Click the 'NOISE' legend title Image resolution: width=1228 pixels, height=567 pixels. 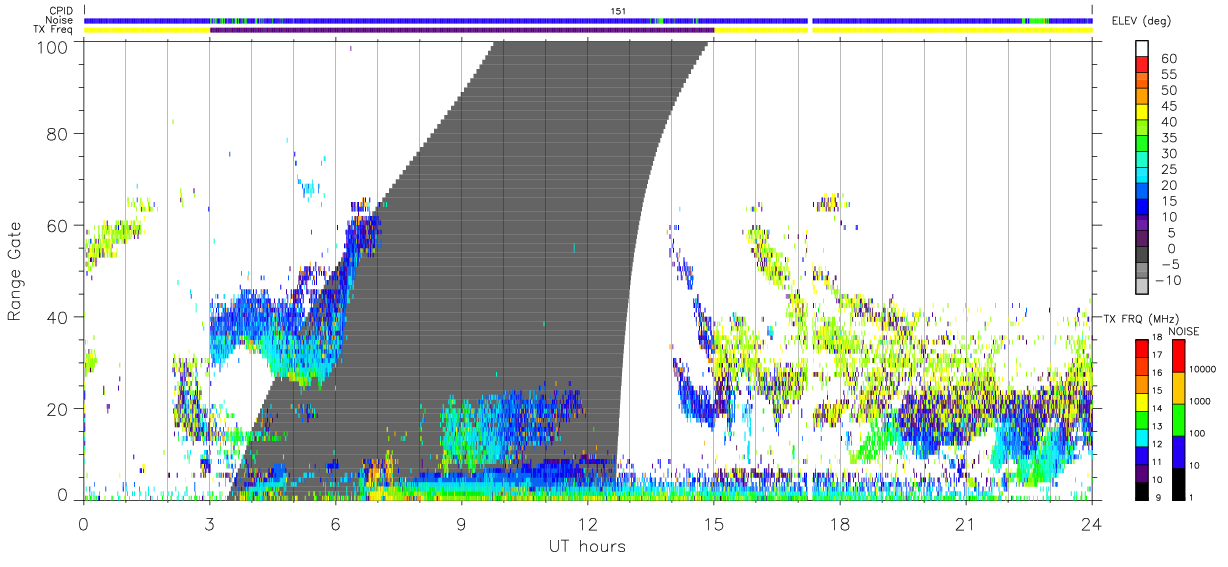[1183, 331]
